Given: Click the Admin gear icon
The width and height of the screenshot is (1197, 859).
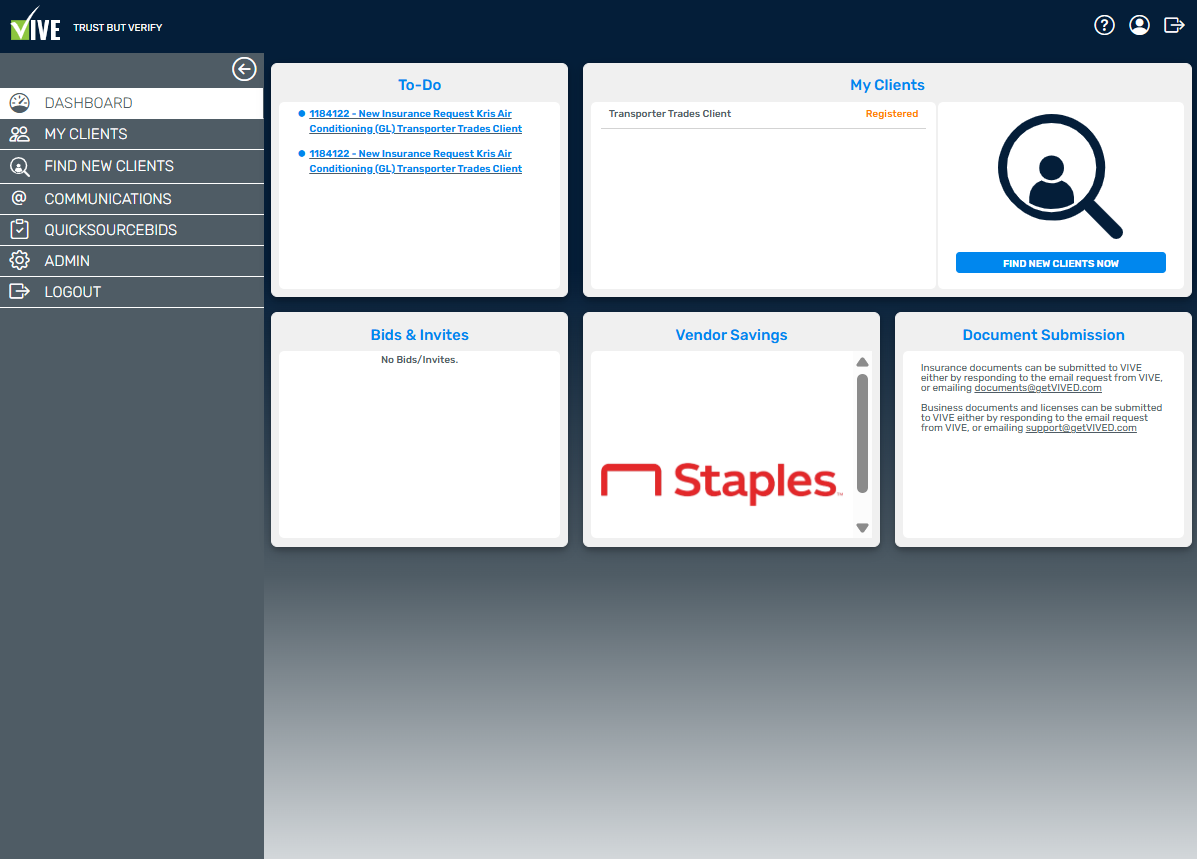Looking at the screenshot, I should tap(20, 260).
